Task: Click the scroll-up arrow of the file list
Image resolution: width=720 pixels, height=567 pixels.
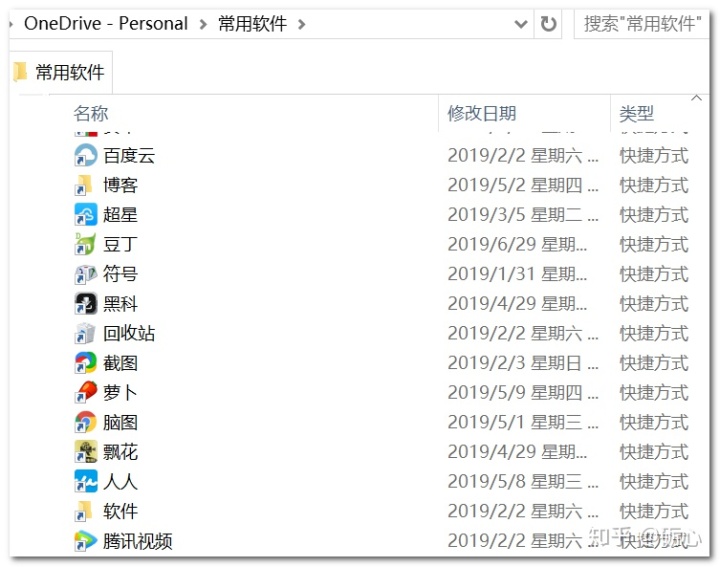Action: point(696,98)
